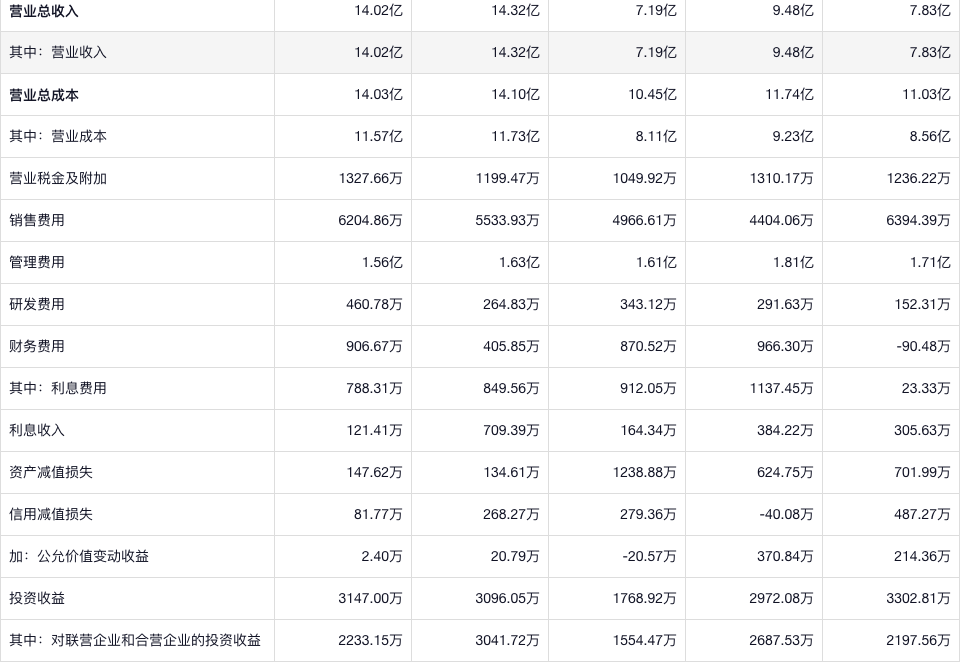Select the 1137.45万 interest expense cell
Viewport: 964px width, 662px height.
781,388
